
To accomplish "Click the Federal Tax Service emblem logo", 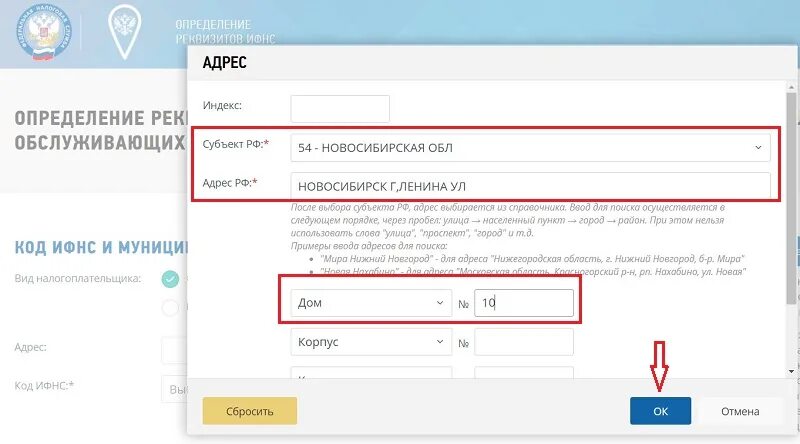I will [x=43, y=33].
